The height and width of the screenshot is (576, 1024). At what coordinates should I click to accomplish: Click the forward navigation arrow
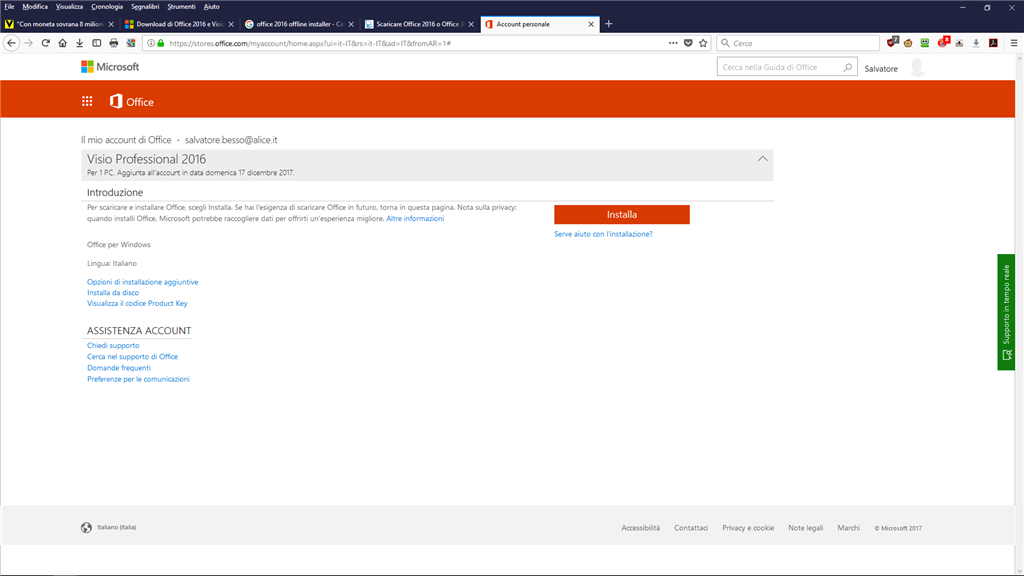tap(28, 43)
